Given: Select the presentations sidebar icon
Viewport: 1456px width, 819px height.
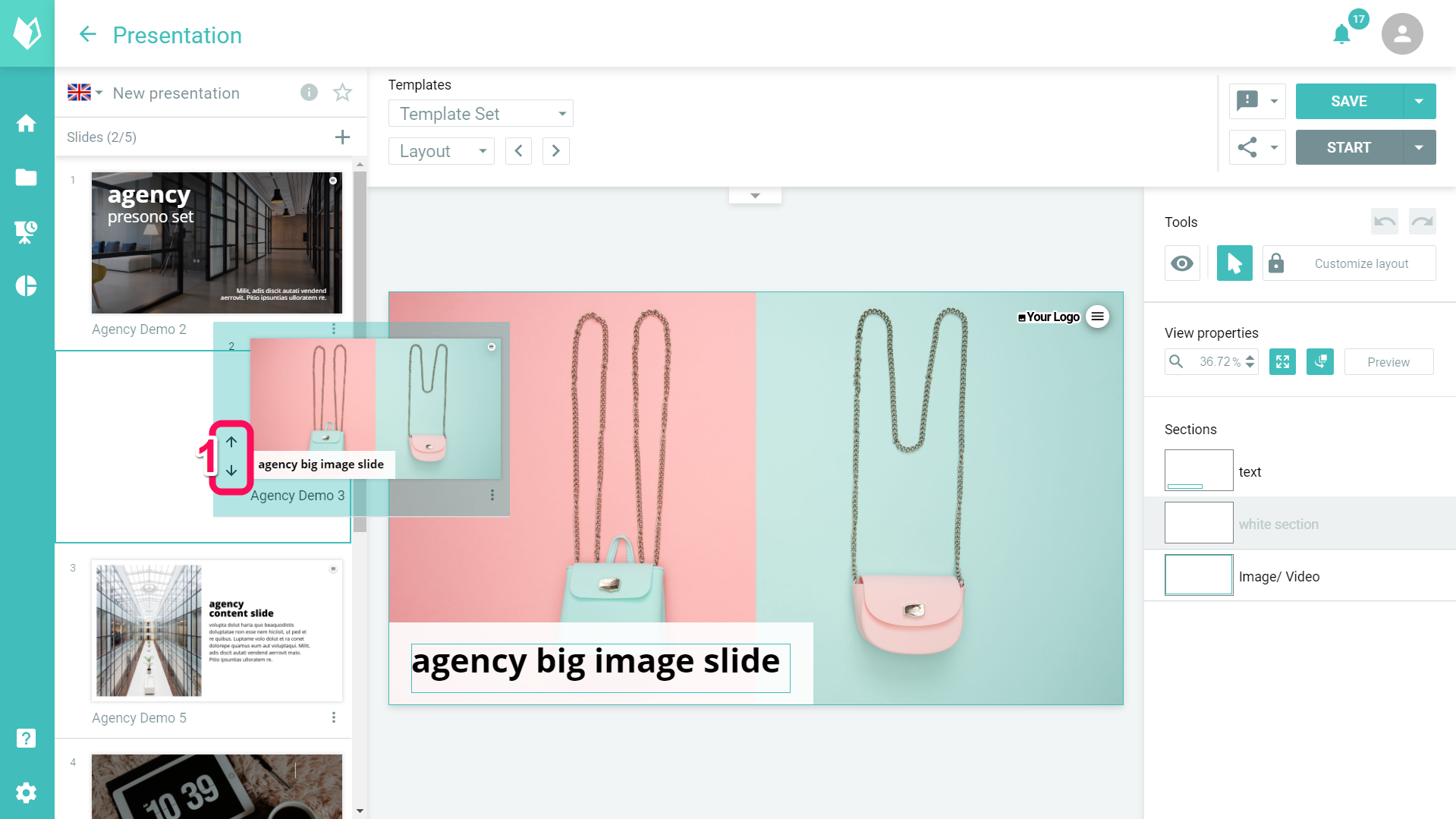Looking at the screenshot, I should tap(27, 232).
